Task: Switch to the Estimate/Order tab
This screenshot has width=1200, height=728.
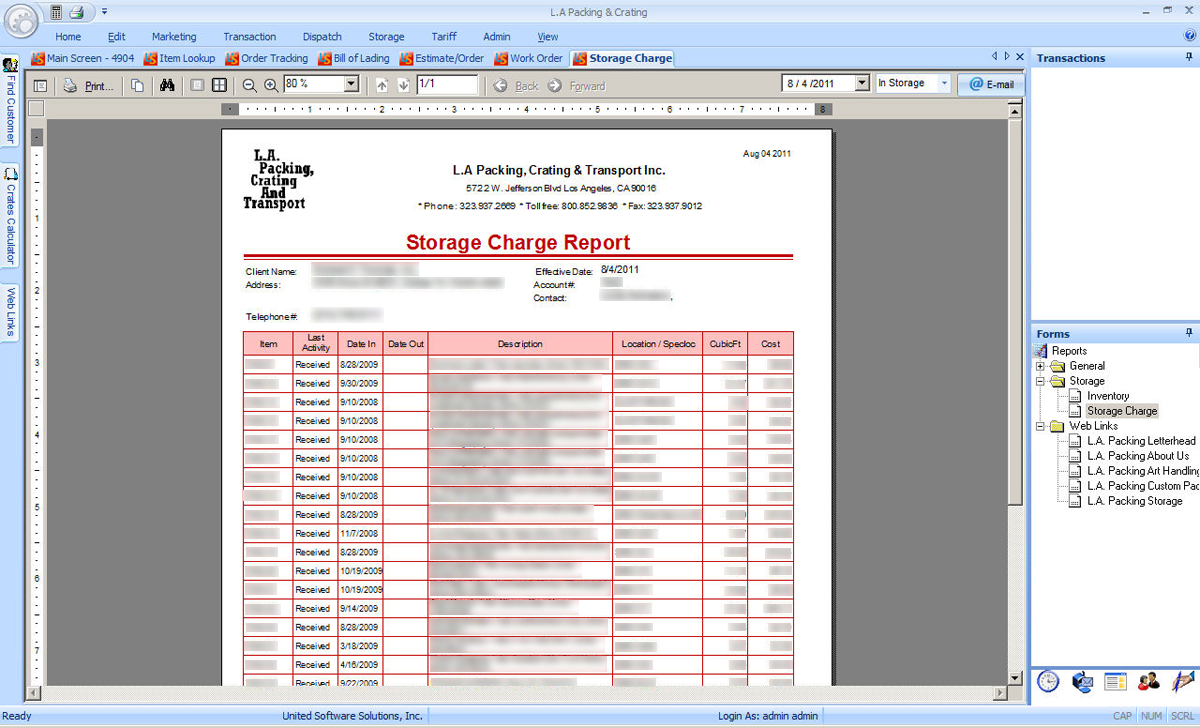Action: pyautogui.click(x=441, y=58)
